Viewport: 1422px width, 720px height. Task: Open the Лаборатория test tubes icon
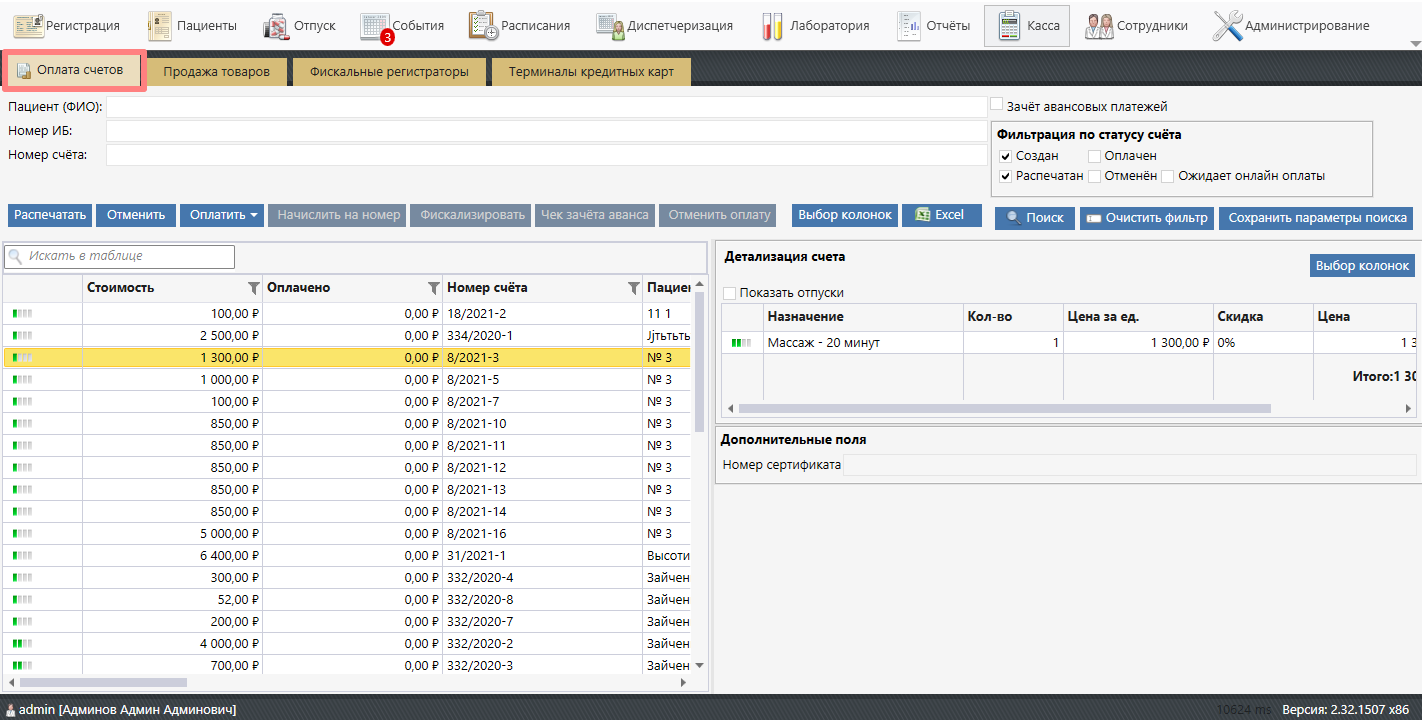tap(772, 26)
